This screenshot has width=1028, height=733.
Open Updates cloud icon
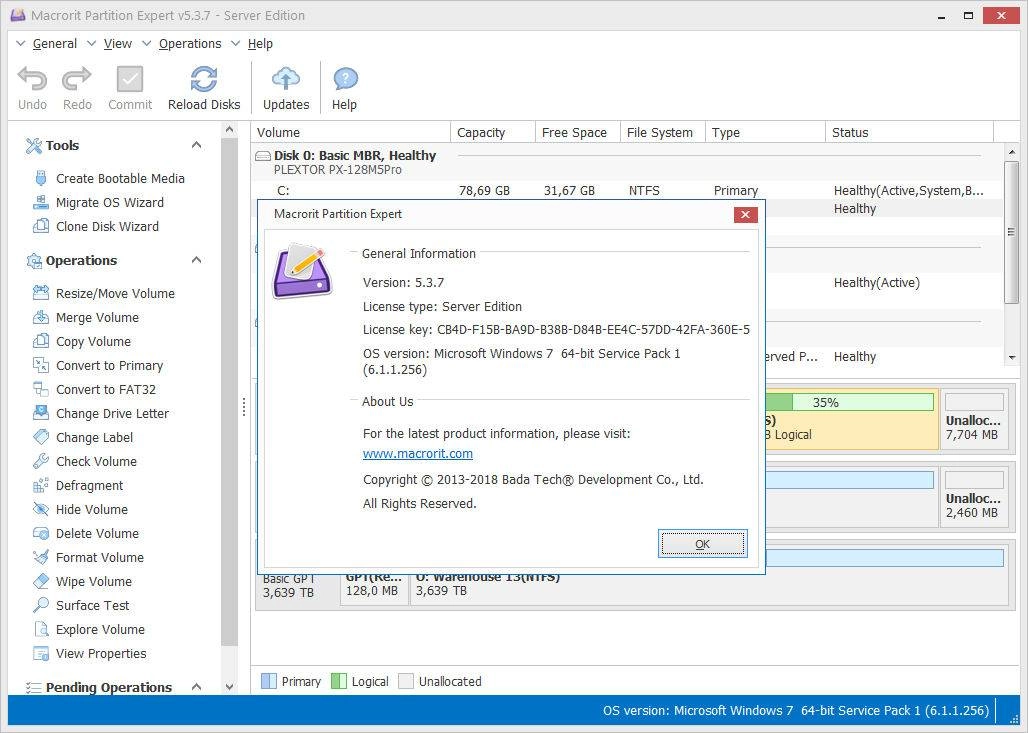[x=286, y=79]
